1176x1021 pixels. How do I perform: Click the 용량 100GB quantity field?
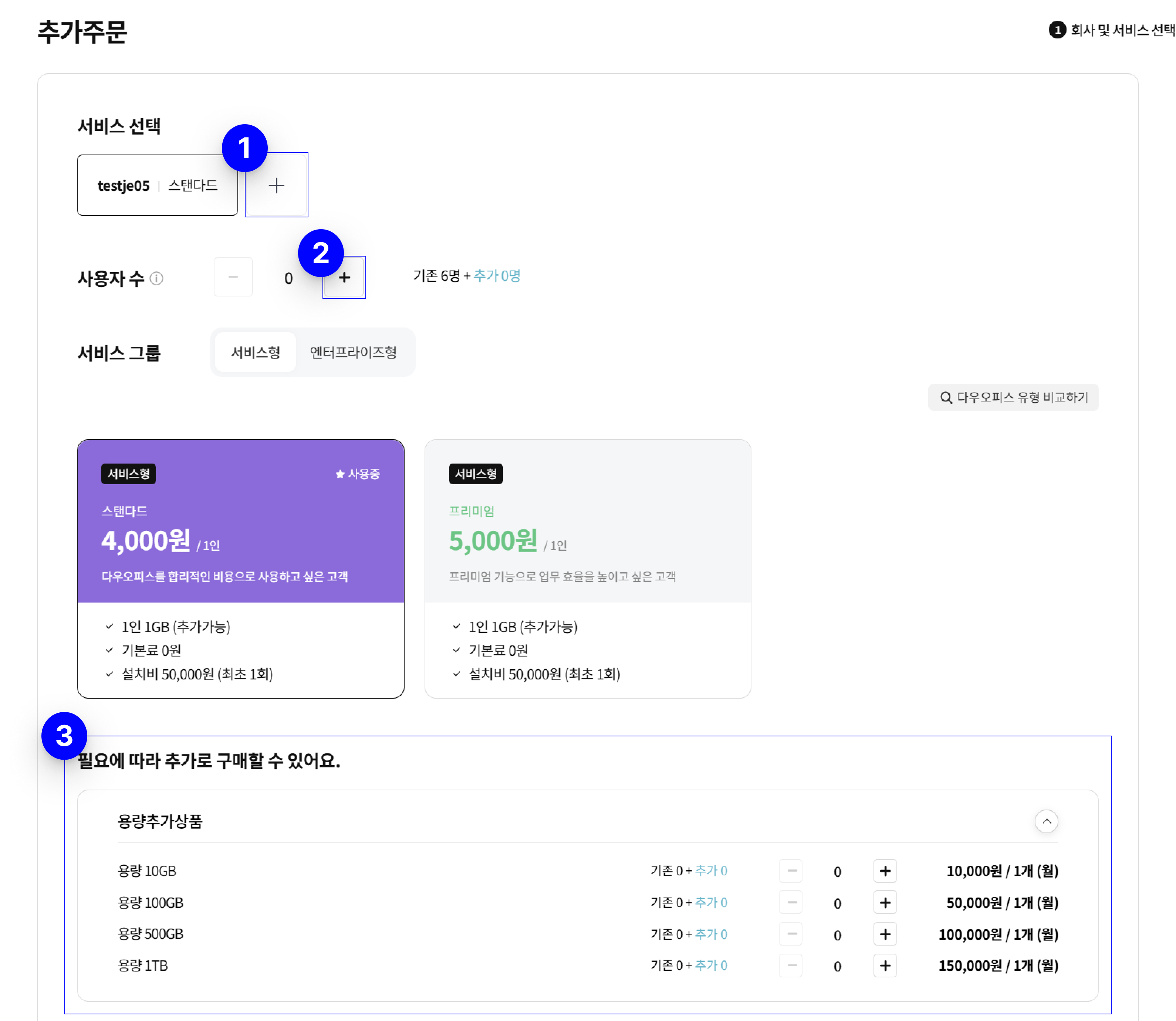pyautogui.click(x=837, y=903)
